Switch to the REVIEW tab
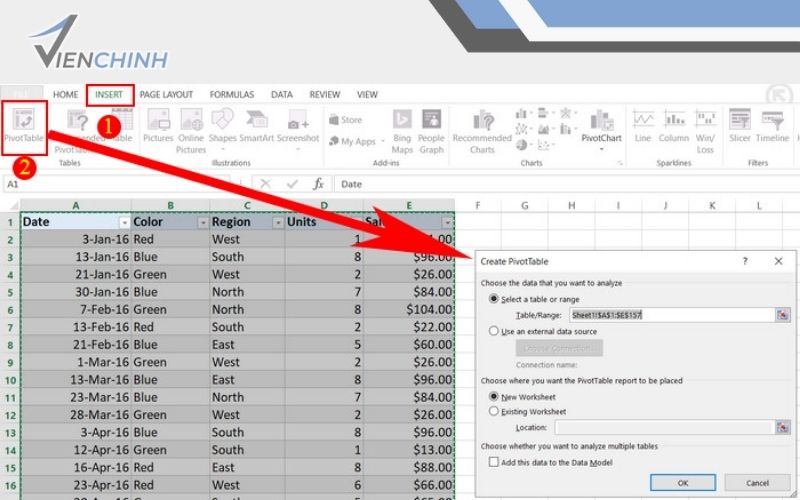The image size is (800, 500). 324,94
